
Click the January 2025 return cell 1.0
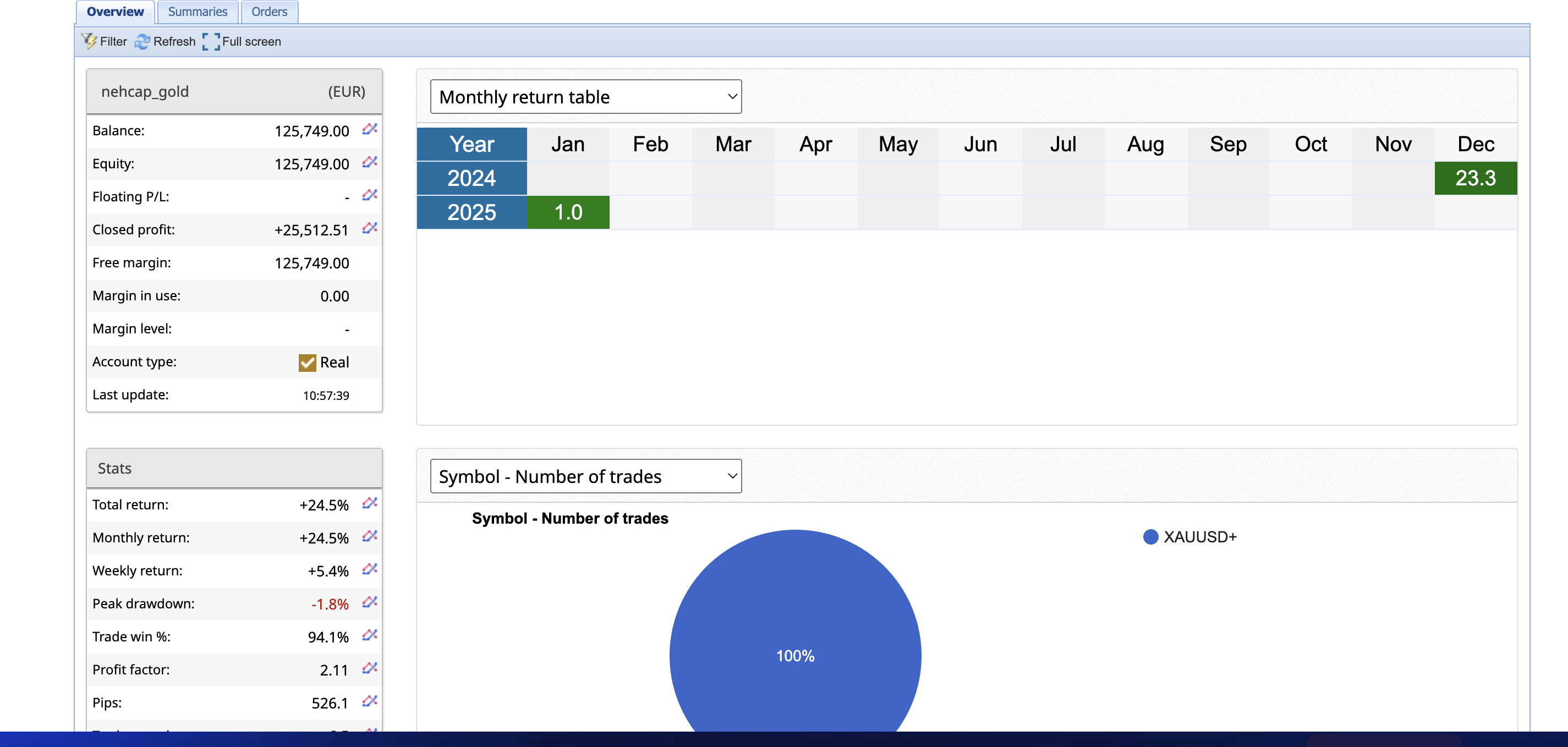click(x=567, y=212)
